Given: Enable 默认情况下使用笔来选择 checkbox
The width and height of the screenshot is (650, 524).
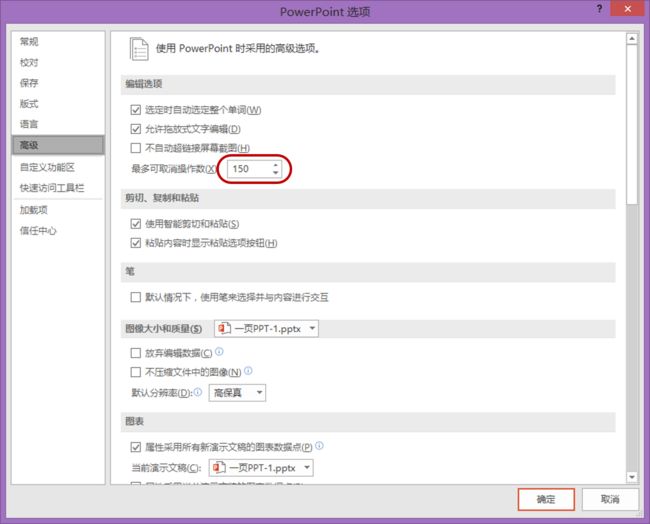Looking at the screenshot, I should point(136,297).
